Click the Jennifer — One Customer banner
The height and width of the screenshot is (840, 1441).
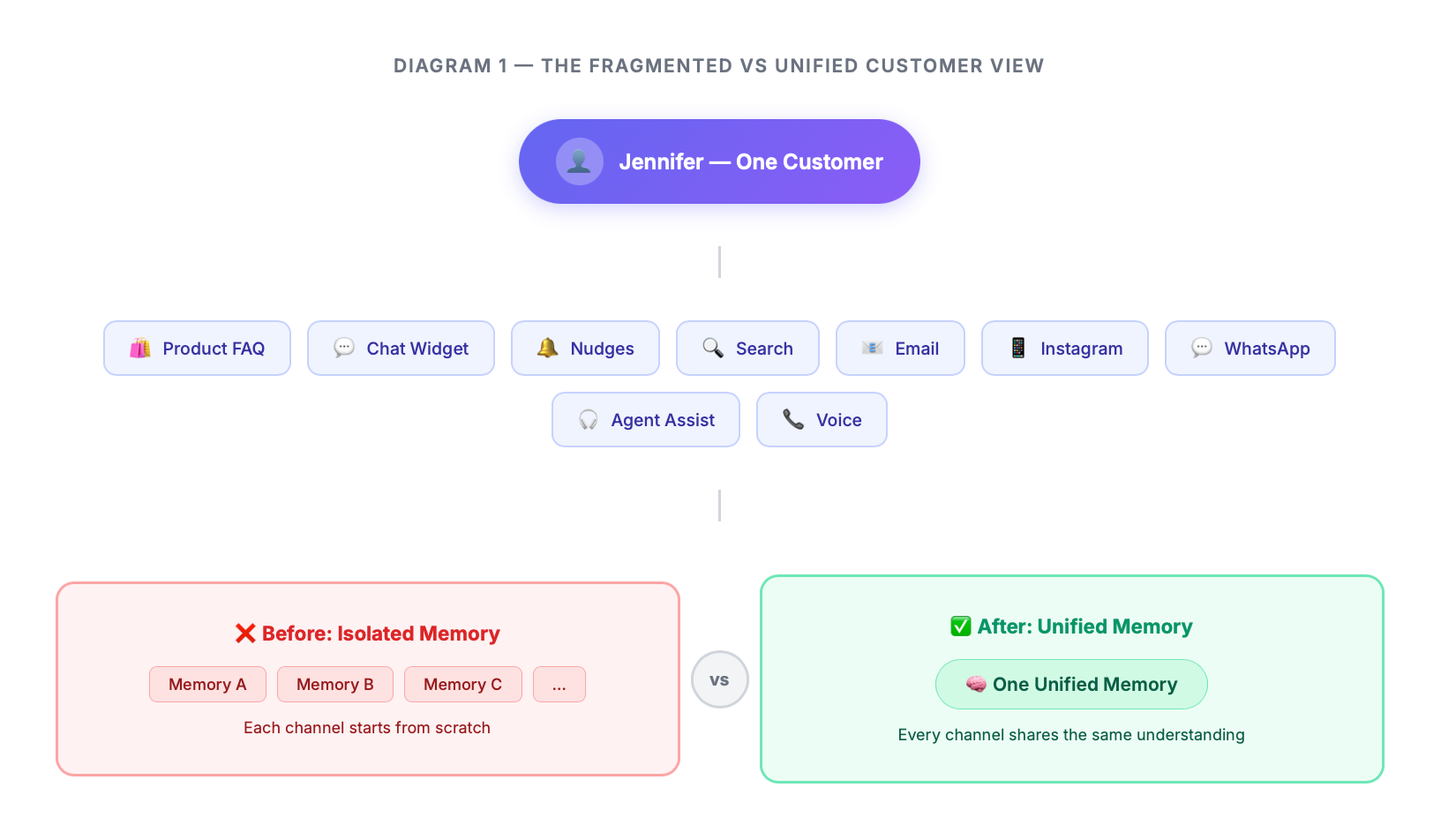click(750, 161)
